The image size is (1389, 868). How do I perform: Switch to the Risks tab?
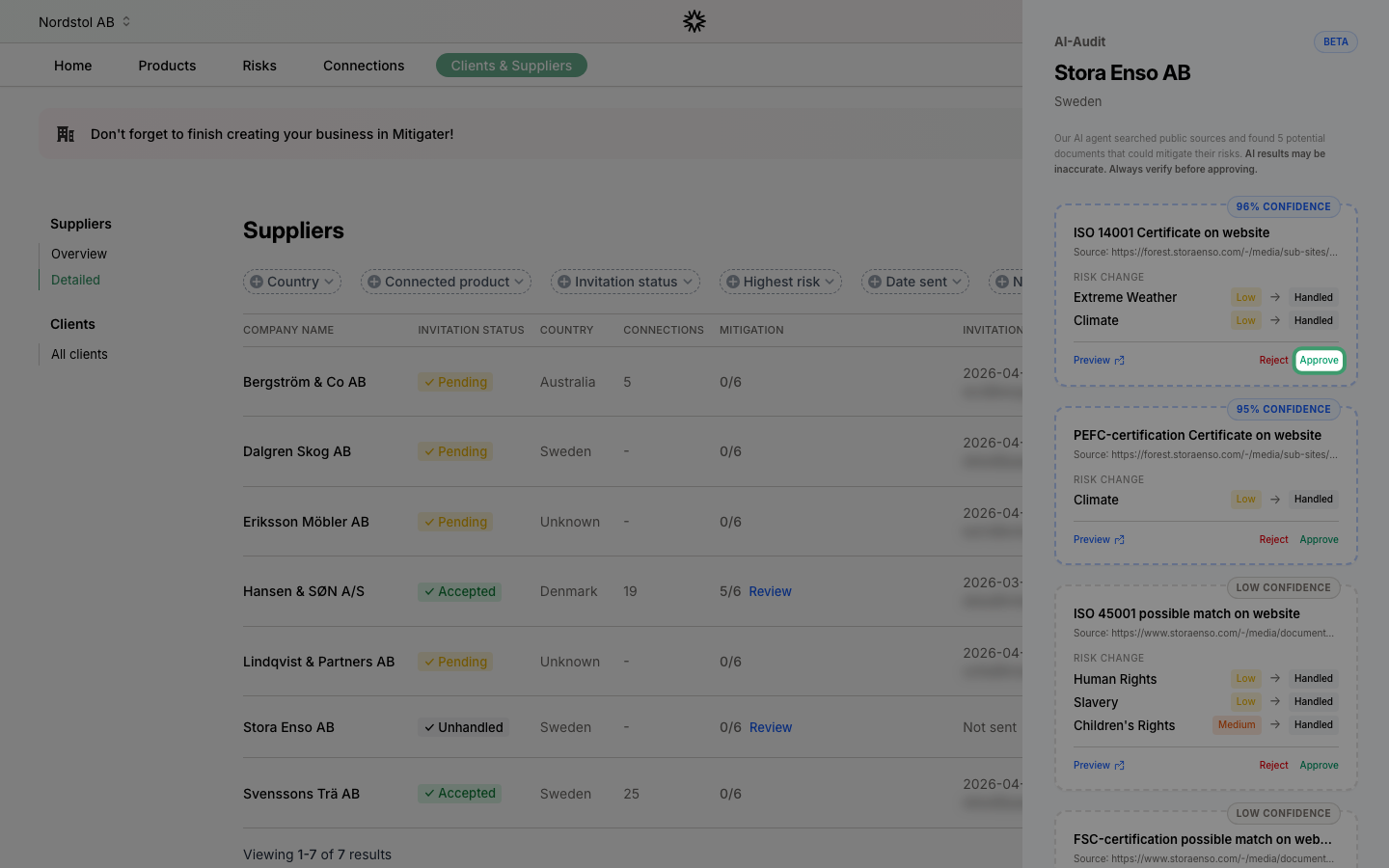click(x=259, y=66)
